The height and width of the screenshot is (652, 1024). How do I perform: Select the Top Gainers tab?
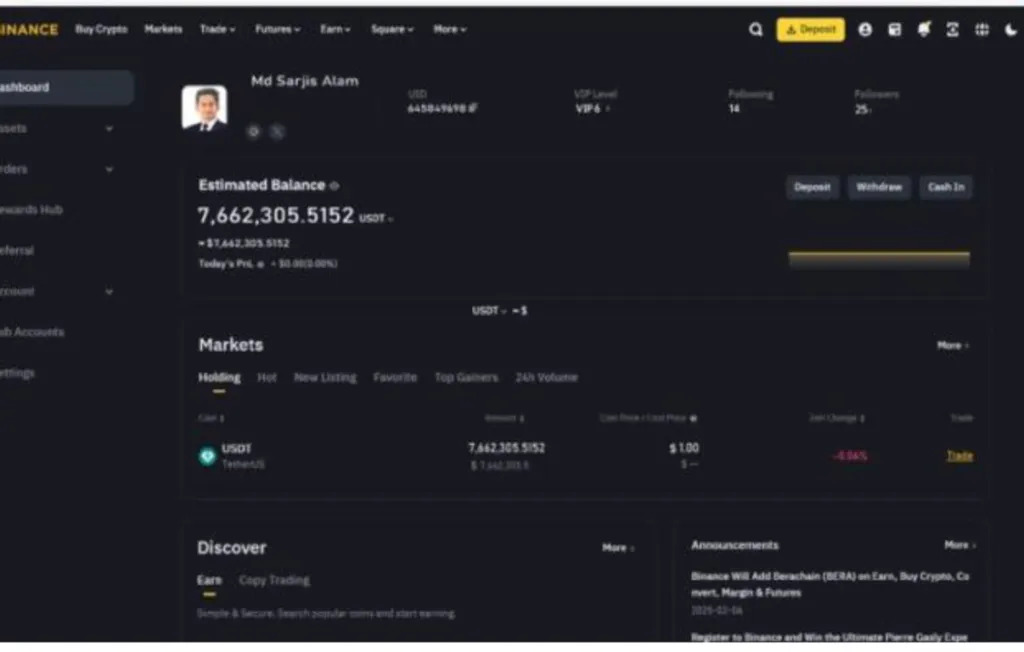tap(465, 378)
